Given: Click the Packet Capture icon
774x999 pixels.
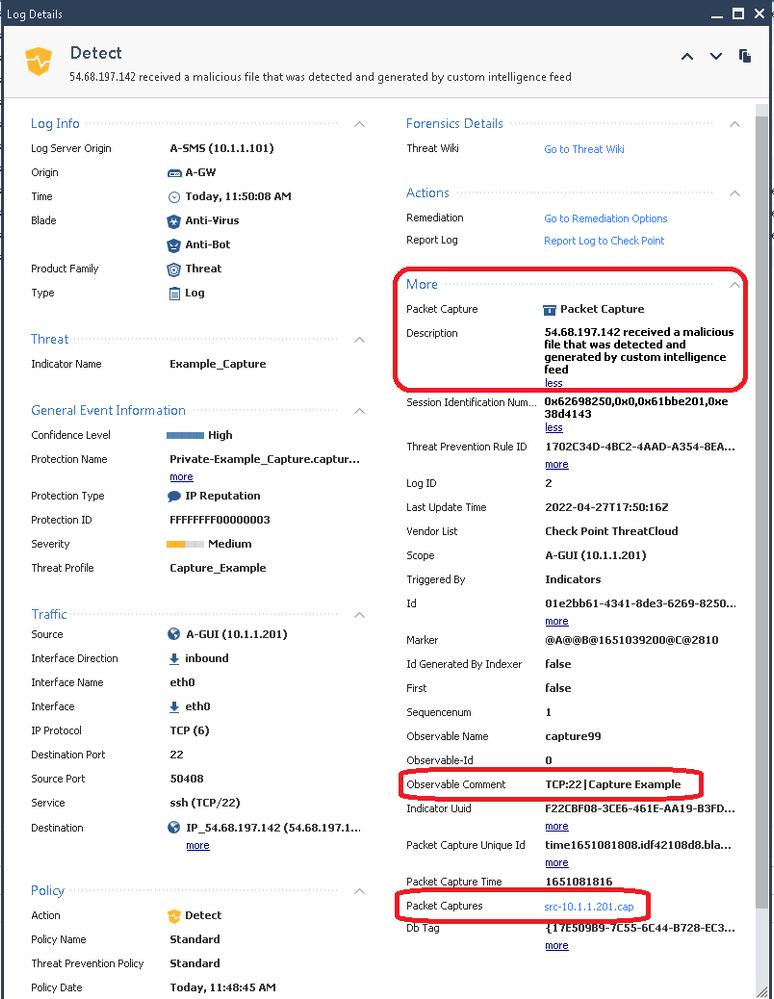Looking at the screenshot, I should [x=549, y=310].
